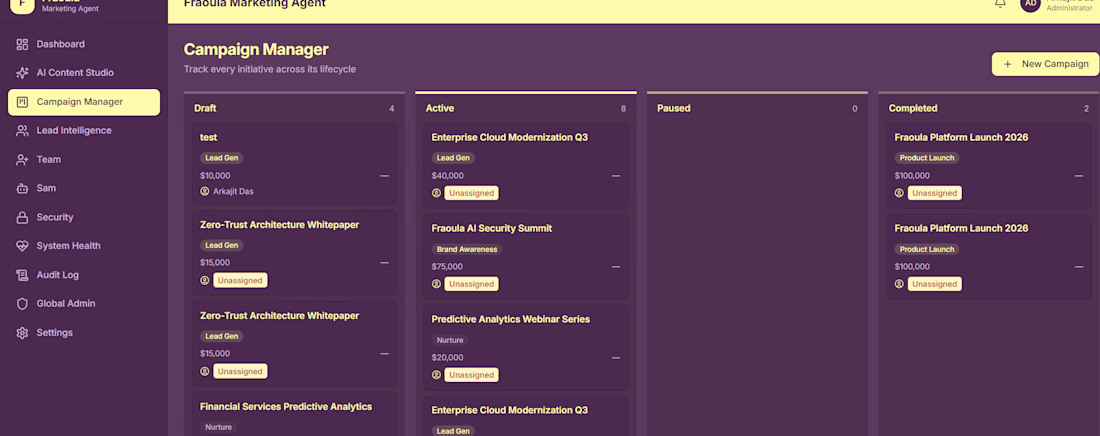
Task: Assign owner via Unassigned in AI Security Summit card
Action: coord(471,284)
